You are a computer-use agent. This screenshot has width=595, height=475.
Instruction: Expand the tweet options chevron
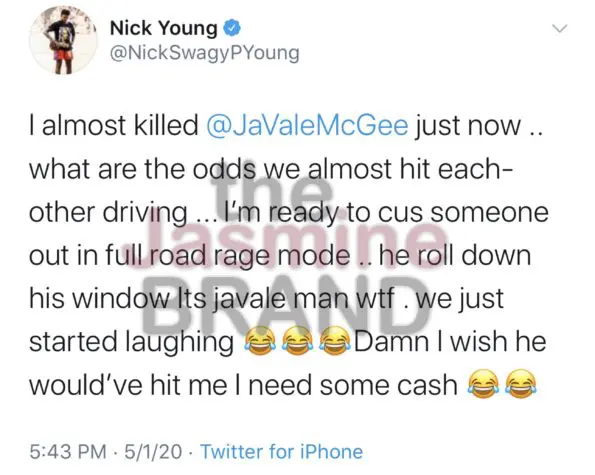560,29
